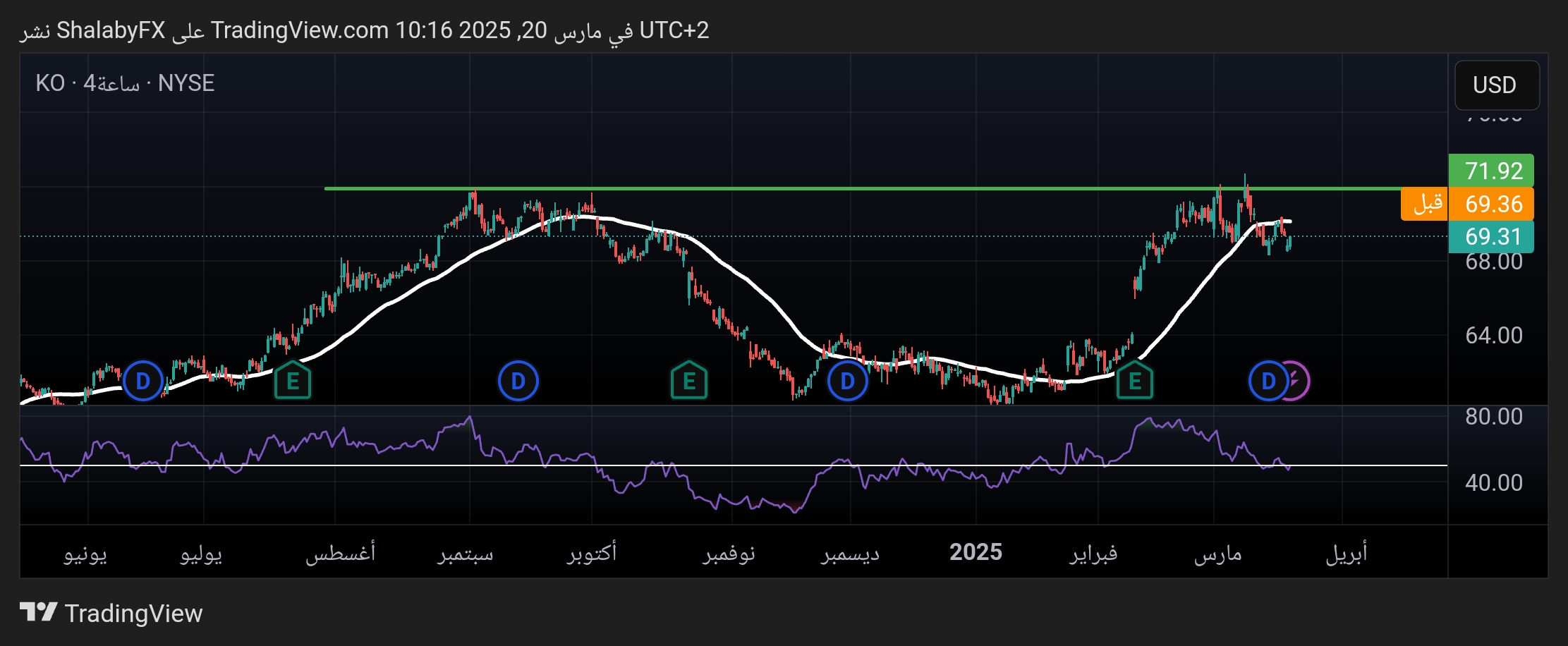Image resolution: width=1568 pixels, height=646 pixels.
Task: Select the orange 69.36 pre-market price label
Action: (1491, 204)
